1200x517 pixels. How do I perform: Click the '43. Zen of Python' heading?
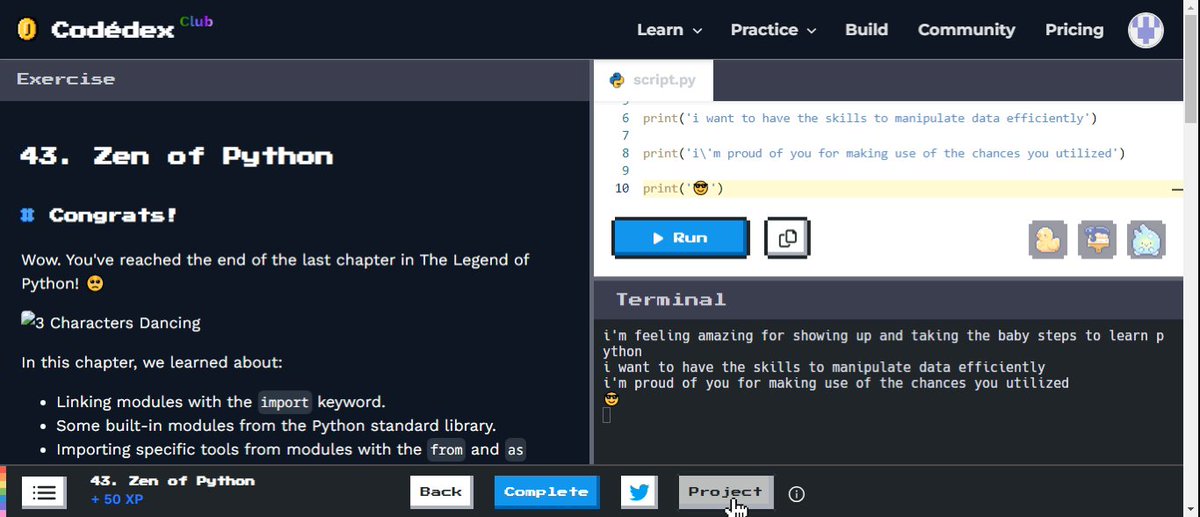[x=177, y=156]
